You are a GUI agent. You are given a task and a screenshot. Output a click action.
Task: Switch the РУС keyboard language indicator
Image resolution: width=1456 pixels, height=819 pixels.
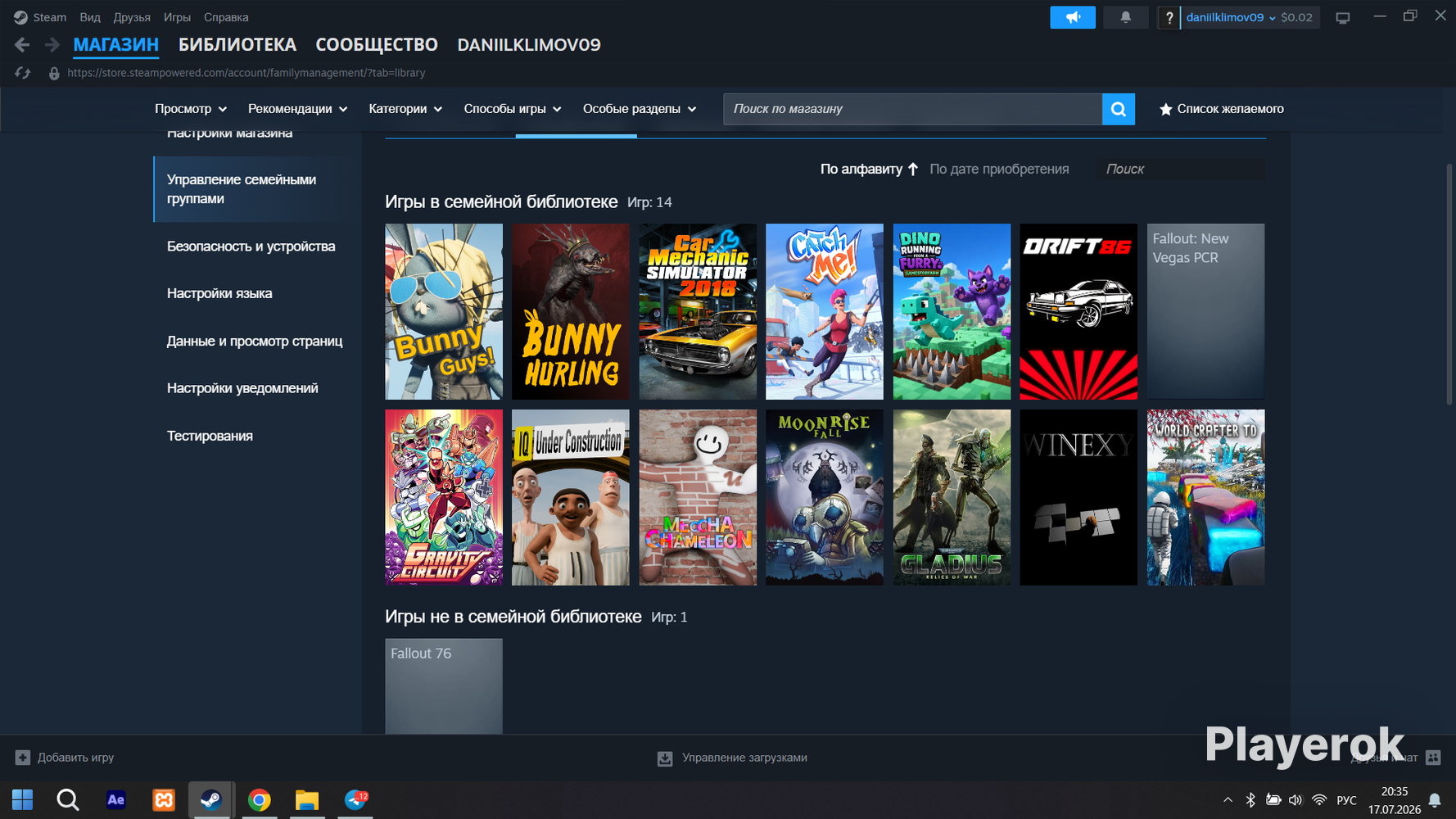1346,800
